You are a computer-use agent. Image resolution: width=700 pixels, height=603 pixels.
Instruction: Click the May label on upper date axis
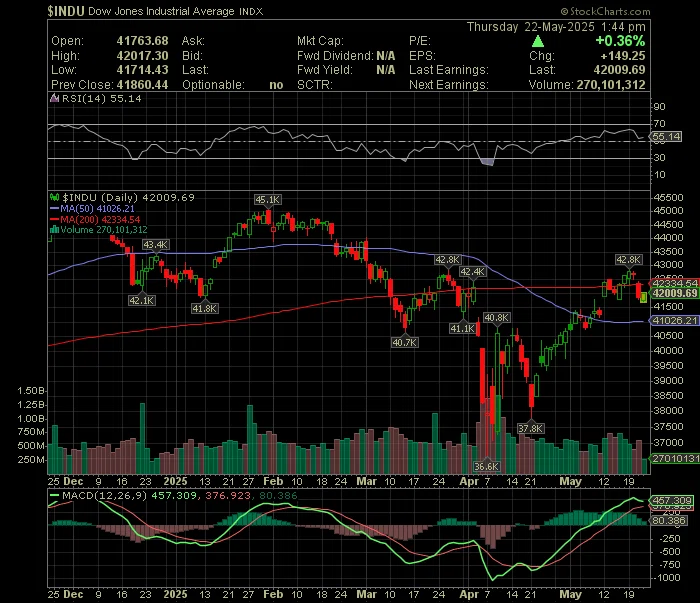(571, 482)
